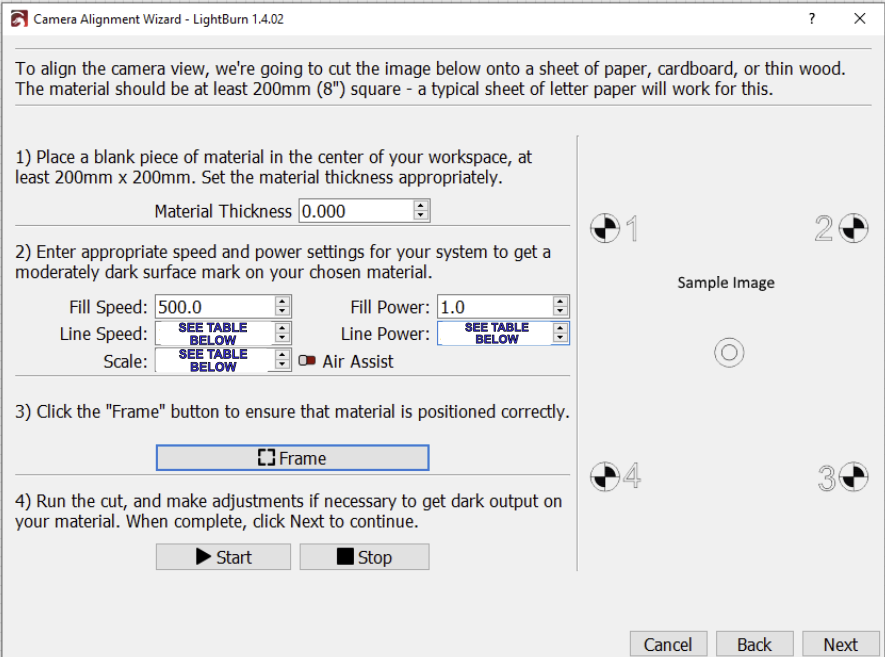Close the Camera Alignment Wizard window
This screenshot has height=657, width=885.
[x=860, y=19]
